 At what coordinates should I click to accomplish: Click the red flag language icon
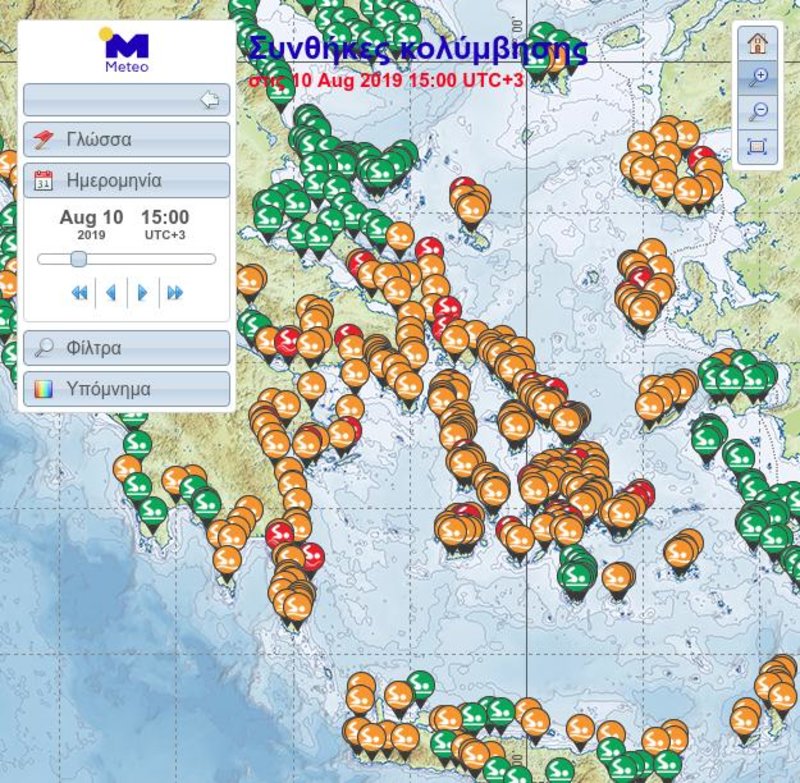(43, 139)
